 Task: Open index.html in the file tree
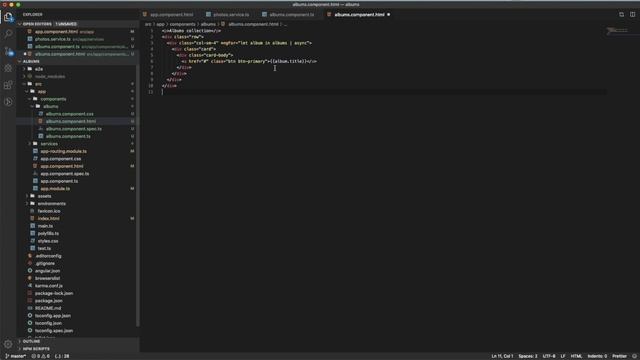49,218
